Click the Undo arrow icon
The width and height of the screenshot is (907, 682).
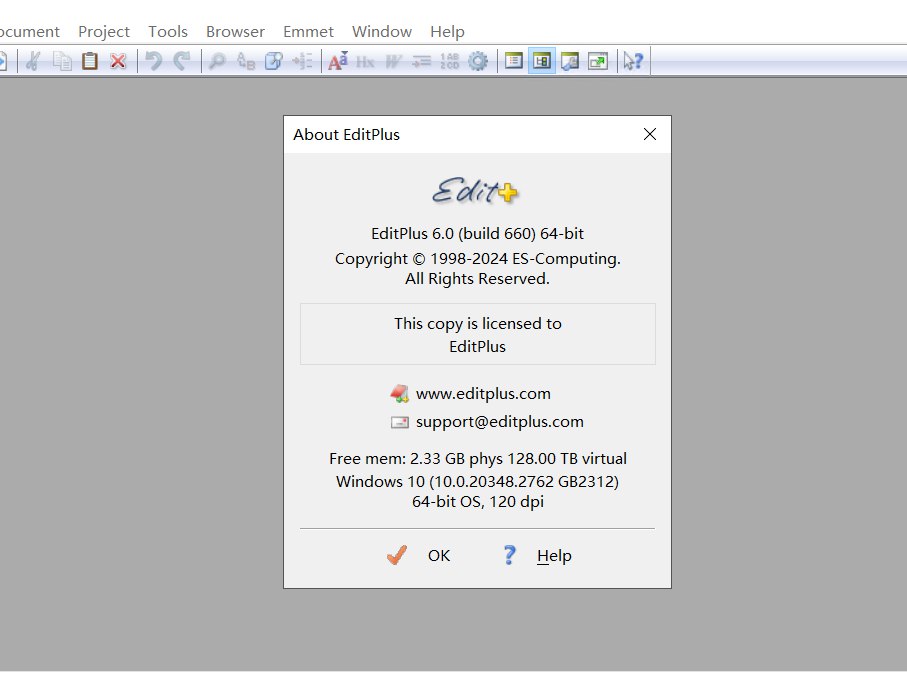tap(154, 61)
